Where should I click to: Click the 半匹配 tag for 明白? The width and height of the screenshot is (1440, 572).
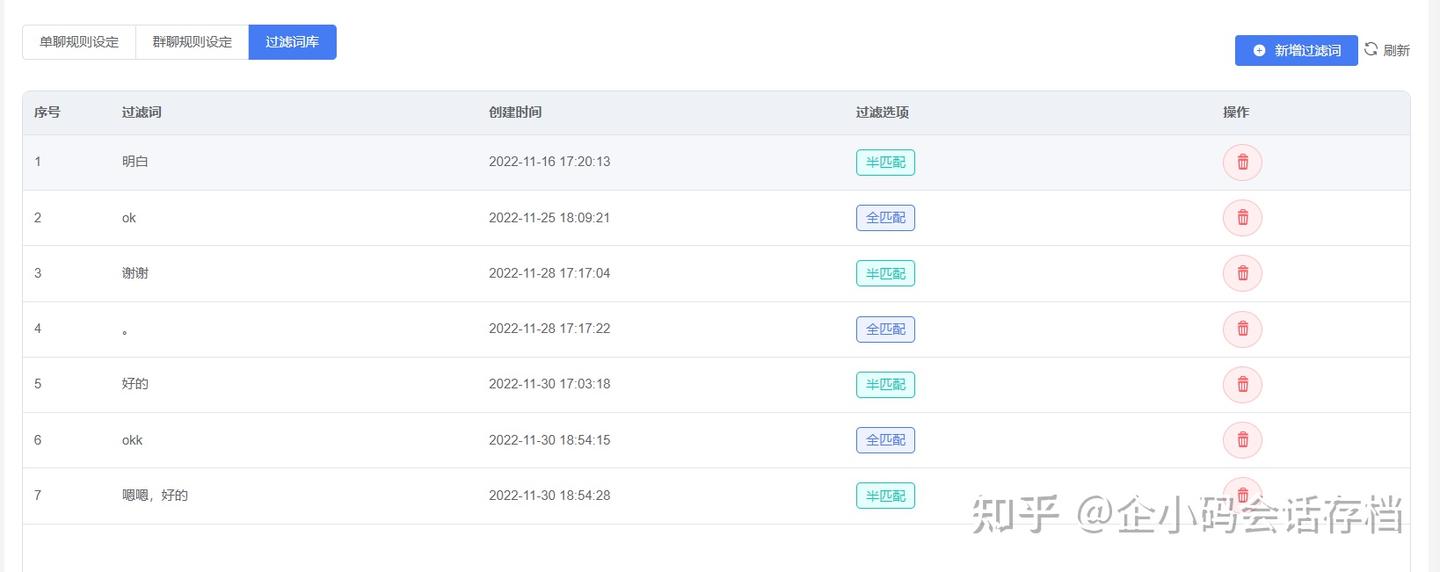coord(885,162)
